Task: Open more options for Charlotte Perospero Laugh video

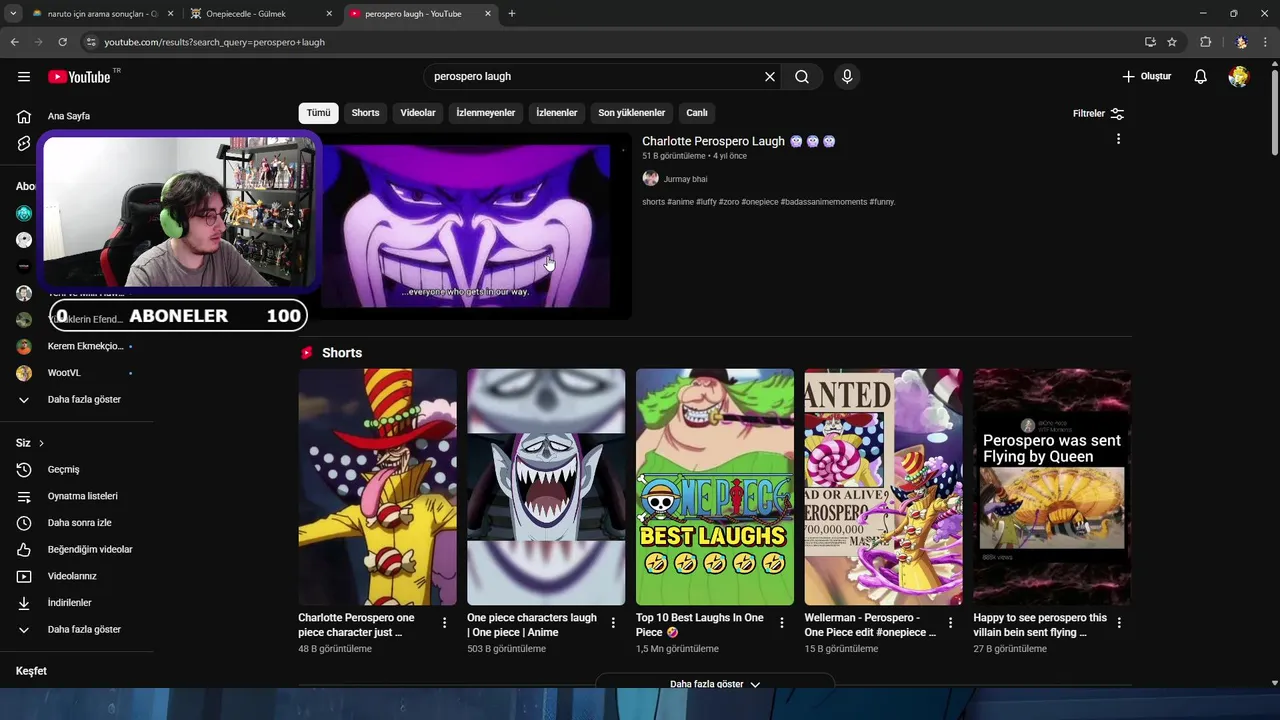Action: tap(1118, 139)
